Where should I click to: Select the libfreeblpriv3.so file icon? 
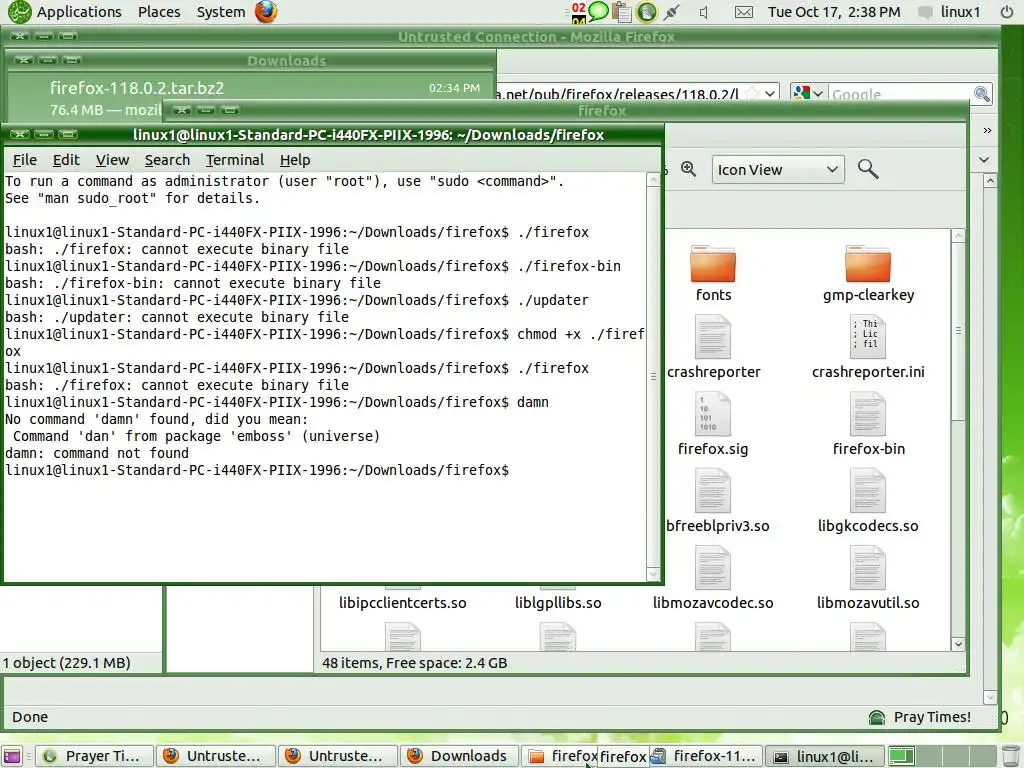pyautogui.click(x=713, y=491)
